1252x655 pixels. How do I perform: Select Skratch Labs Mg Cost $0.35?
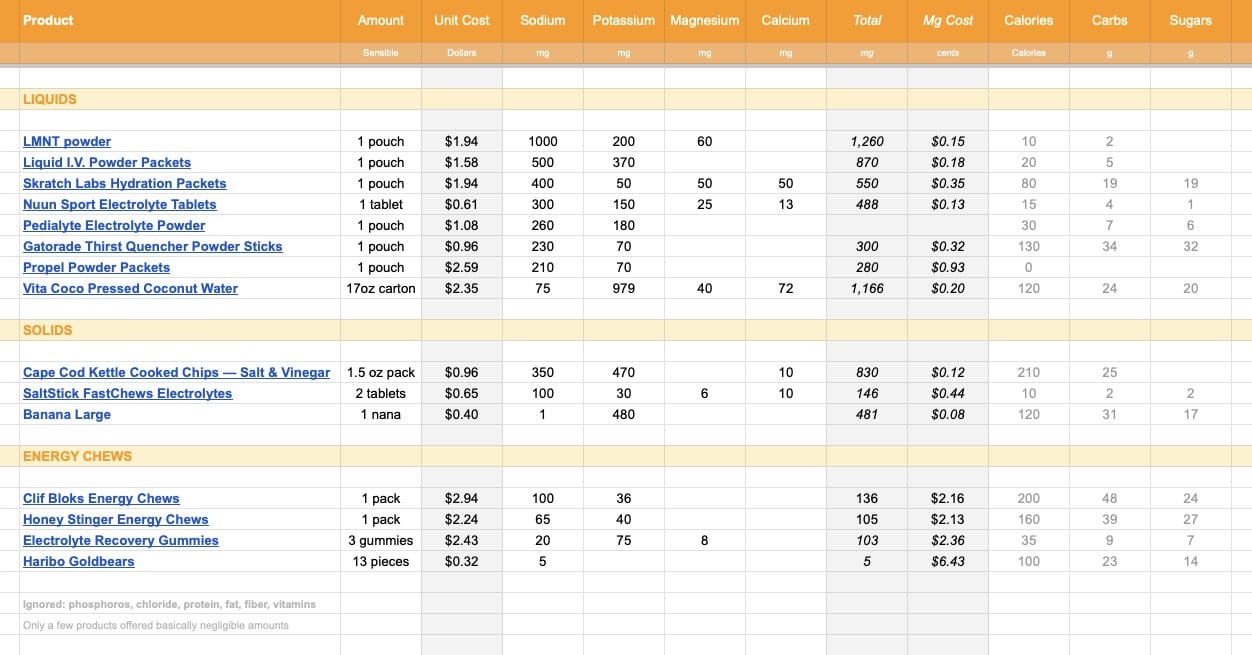click(x=948, y=183)
